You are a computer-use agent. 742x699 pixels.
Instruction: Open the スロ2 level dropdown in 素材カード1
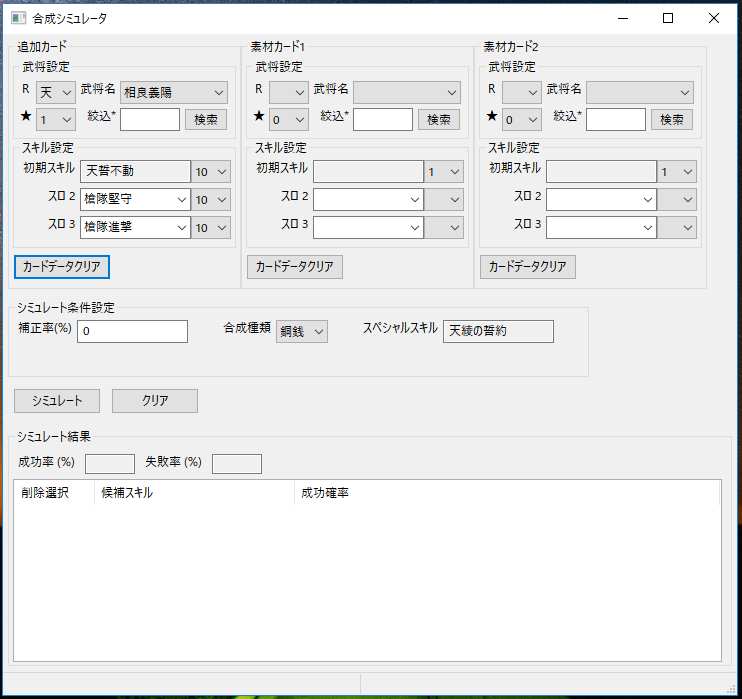click(444, 200)
